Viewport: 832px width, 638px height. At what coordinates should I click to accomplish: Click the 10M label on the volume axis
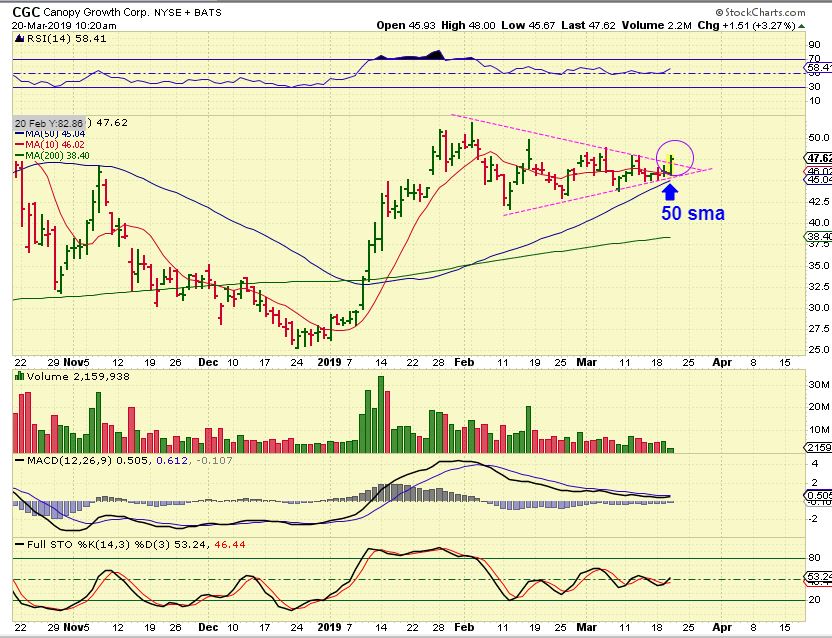(x=819, y=429)
